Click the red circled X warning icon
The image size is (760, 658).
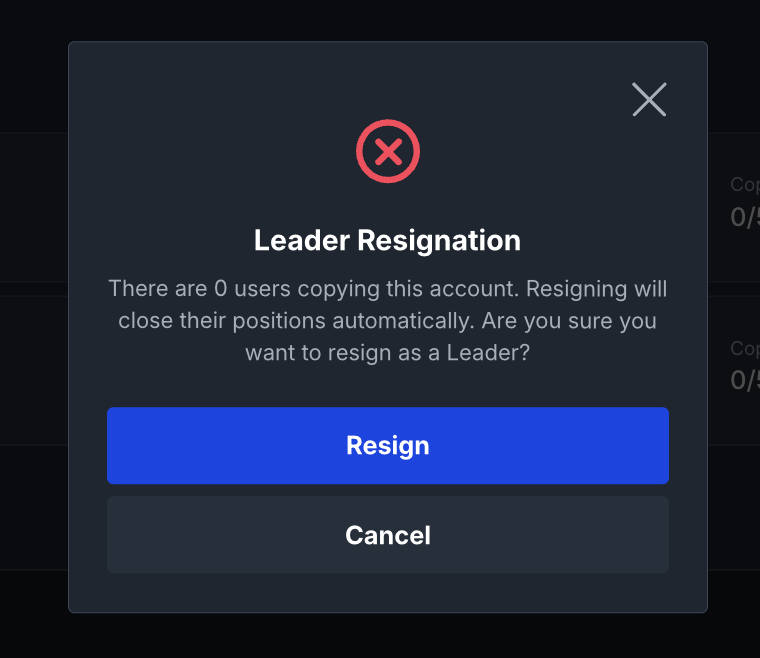tap(388, 152)
